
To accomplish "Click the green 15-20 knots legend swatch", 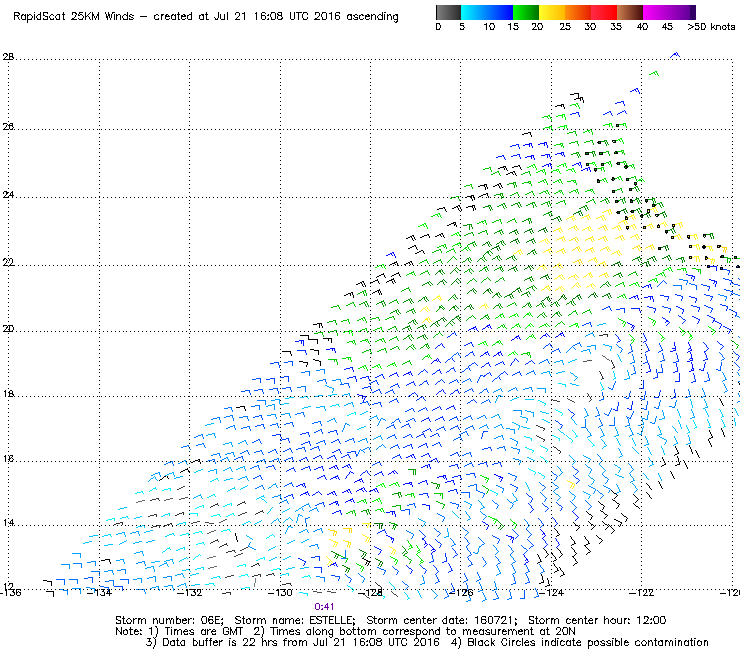I will point(526,12).
